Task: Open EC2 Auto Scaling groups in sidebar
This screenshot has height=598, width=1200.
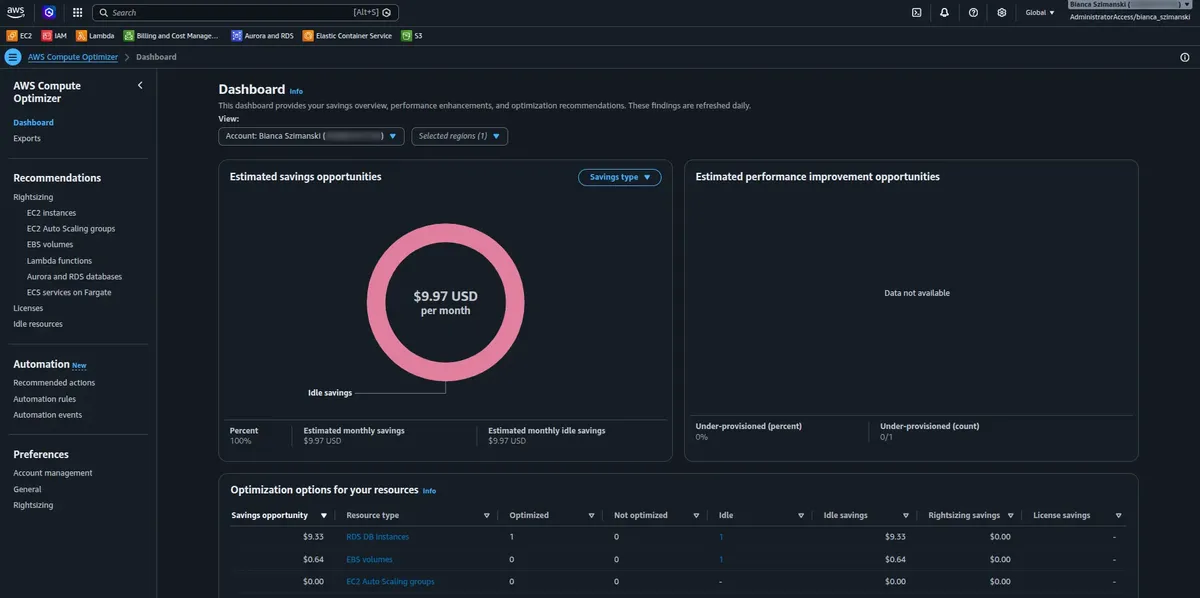Action: tap(71, 229)
